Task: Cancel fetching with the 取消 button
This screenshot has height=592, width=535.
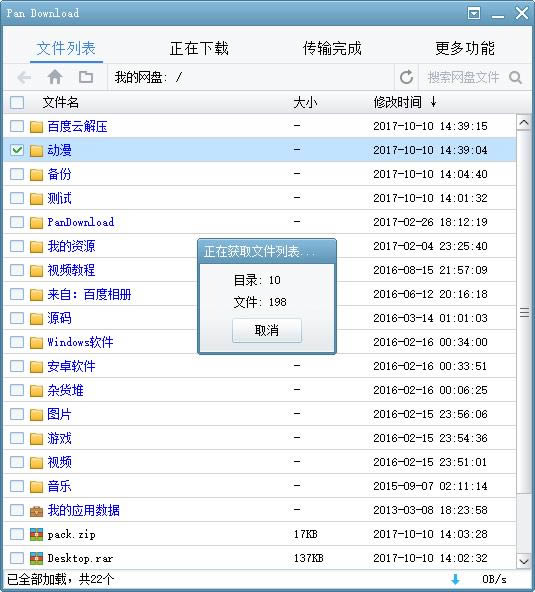Action: tap(267, 331)
